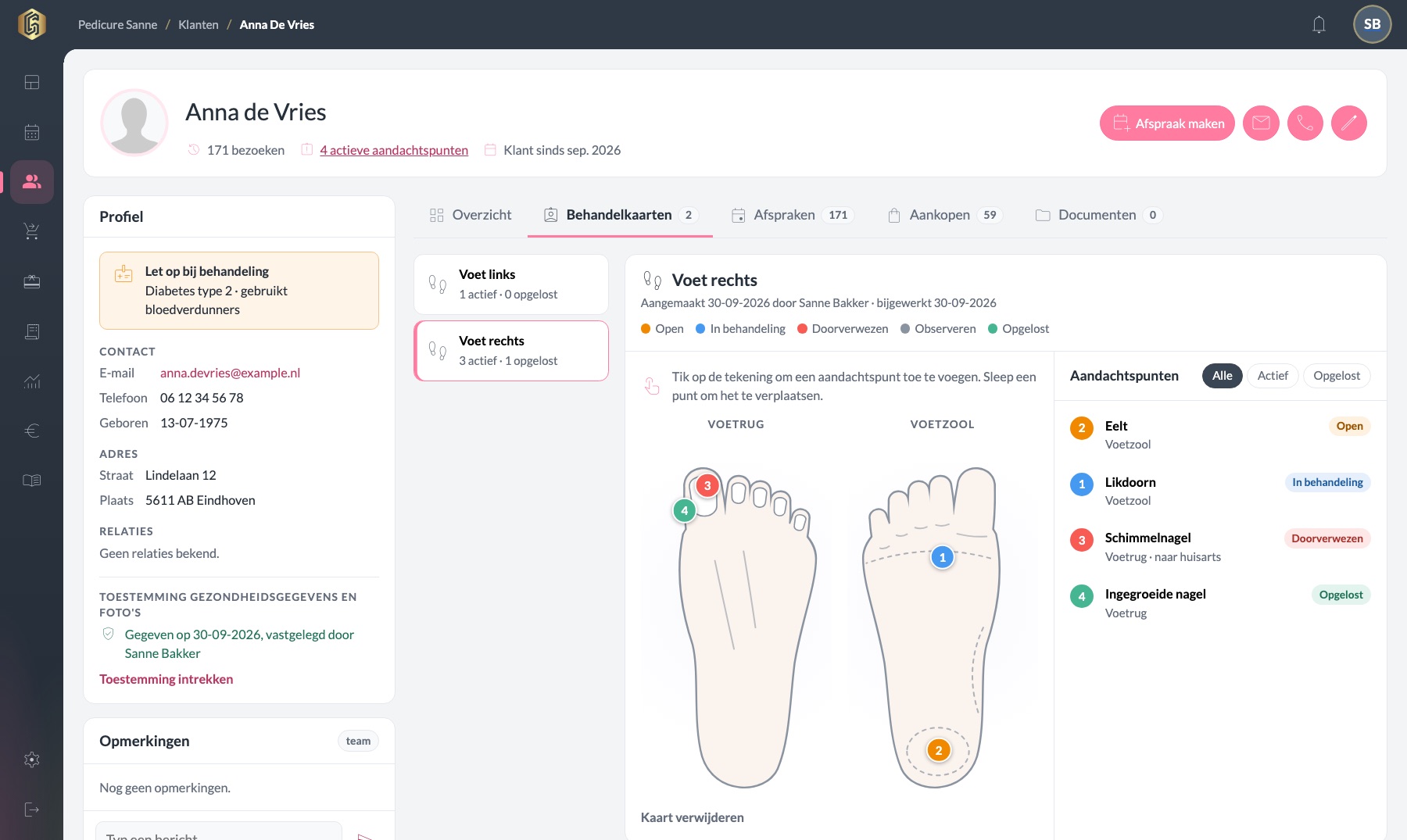
Task: Open the shopping cart icon in sidebar
Action: pyautogui.click(x=32, y=231)
